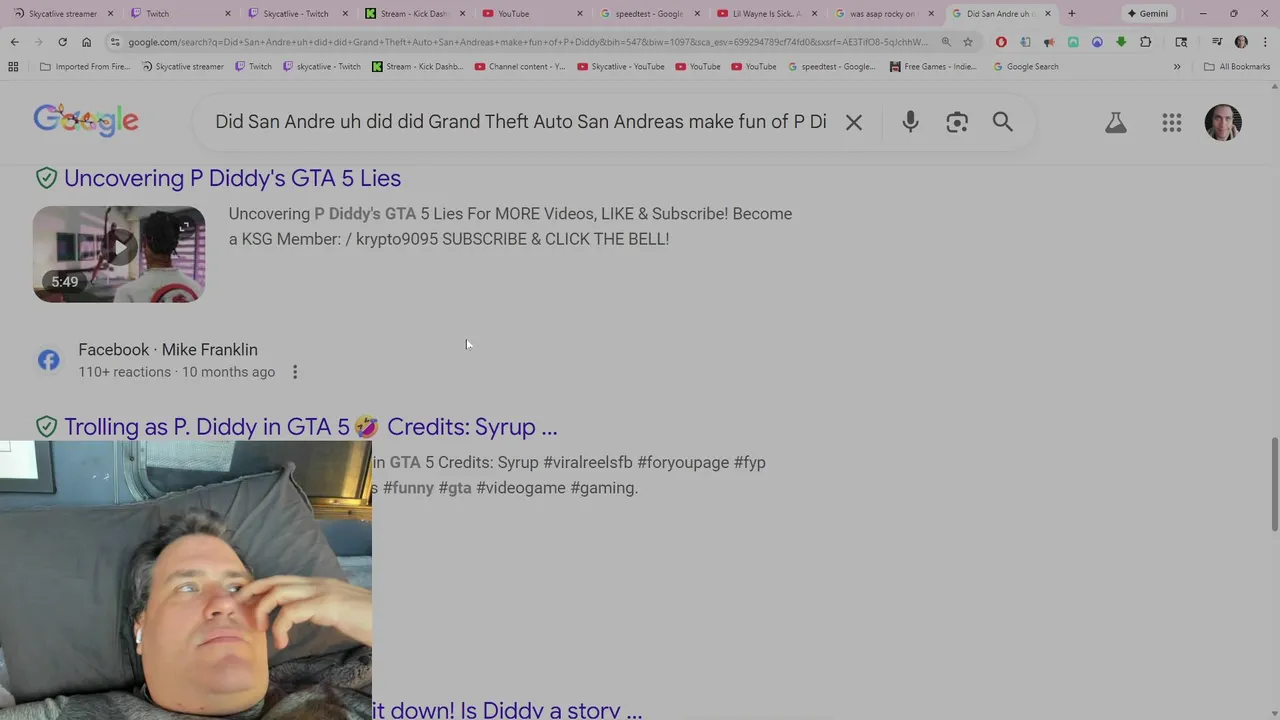
Task: Open Kick Stream - Kick Dashb... bookmark
Action: tap(417, 66)
